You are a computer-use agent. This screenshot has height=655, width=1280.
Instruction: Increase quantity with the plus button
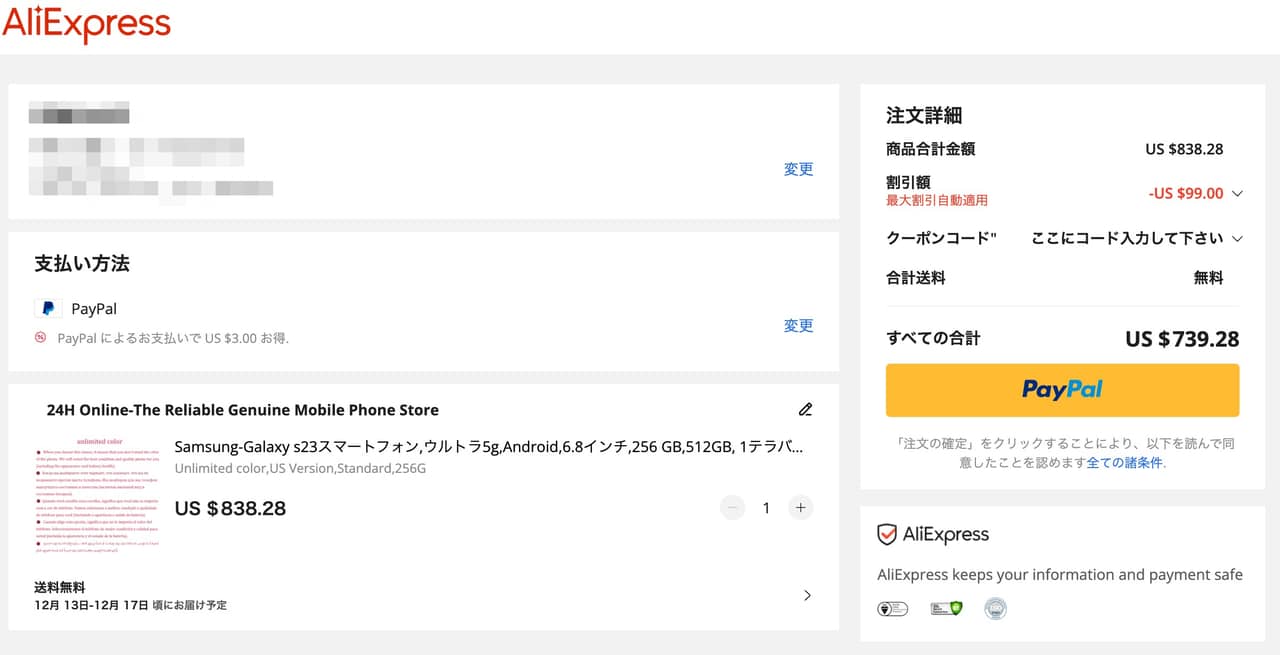pos(800,508)
